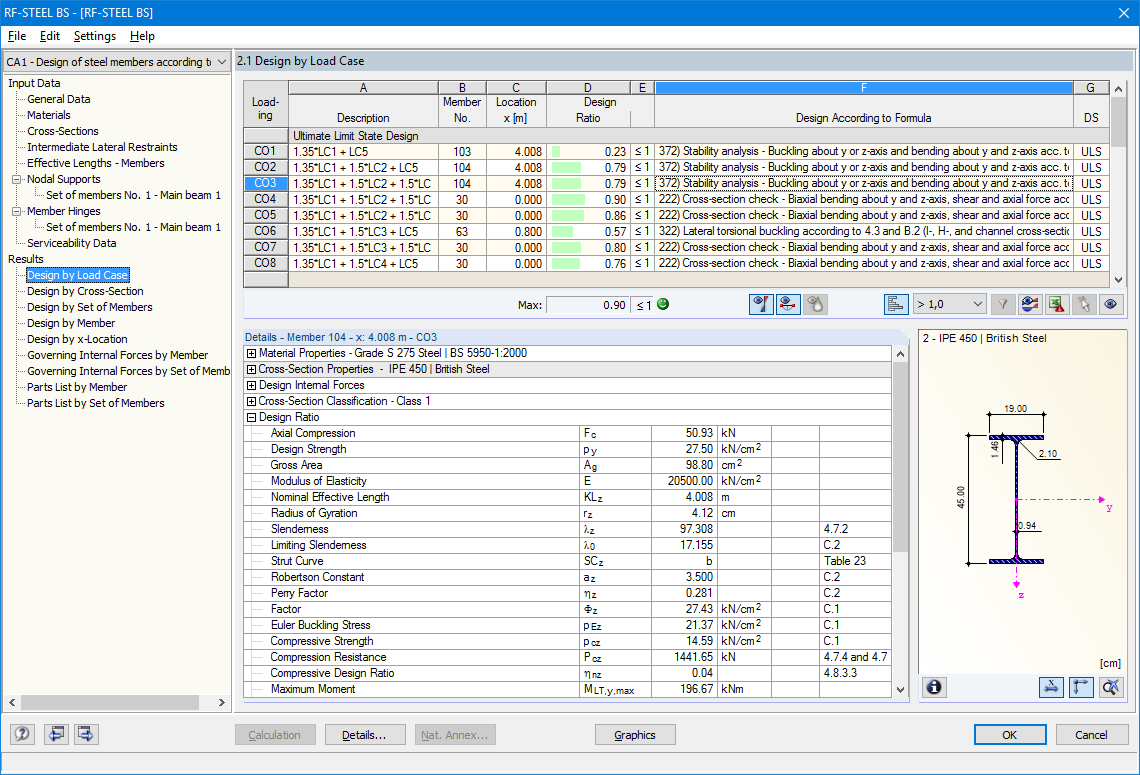Open the Help menu

[x=142, y=36]
